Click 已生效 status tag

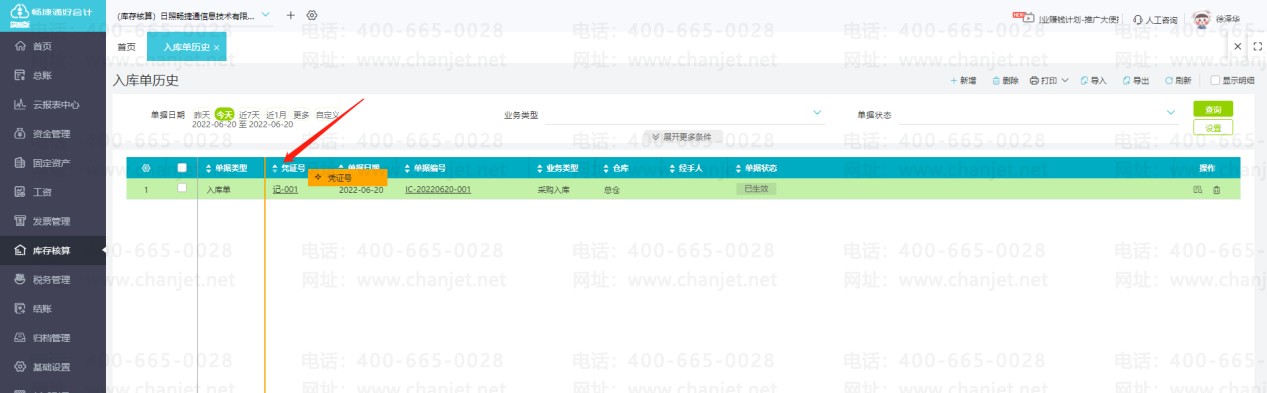756,189
